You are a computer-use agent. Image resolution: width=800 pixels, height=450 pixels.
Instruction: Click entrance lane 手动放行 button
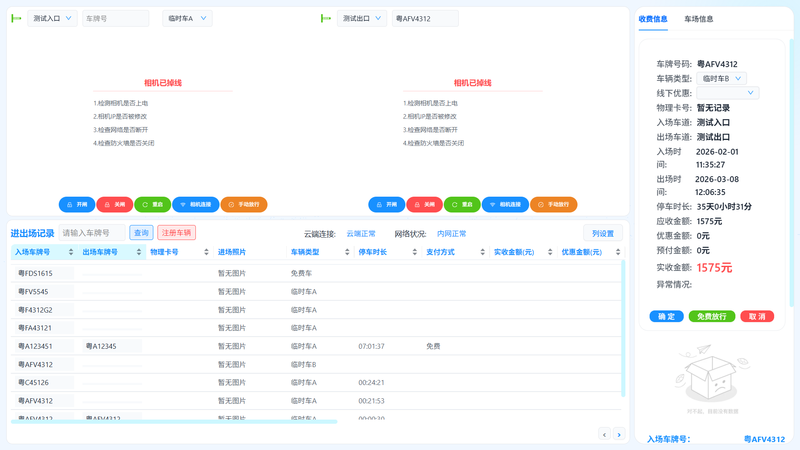(244, 205)
